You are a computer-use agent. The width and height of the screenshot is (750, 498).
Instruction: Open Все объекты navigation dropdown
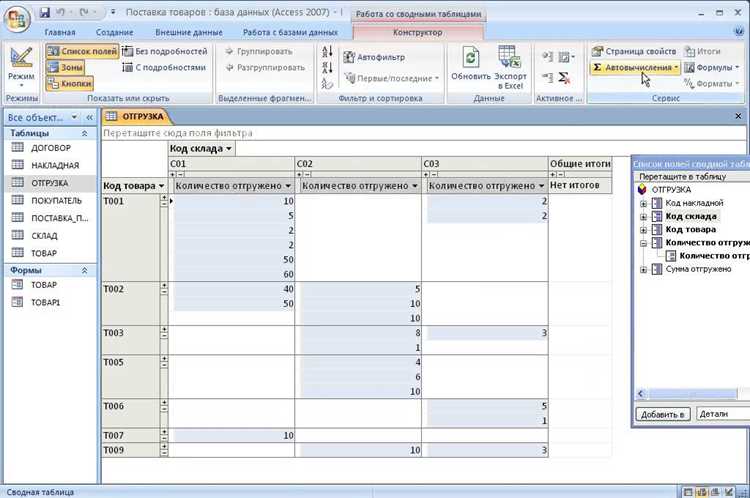[x=74, y=117]
